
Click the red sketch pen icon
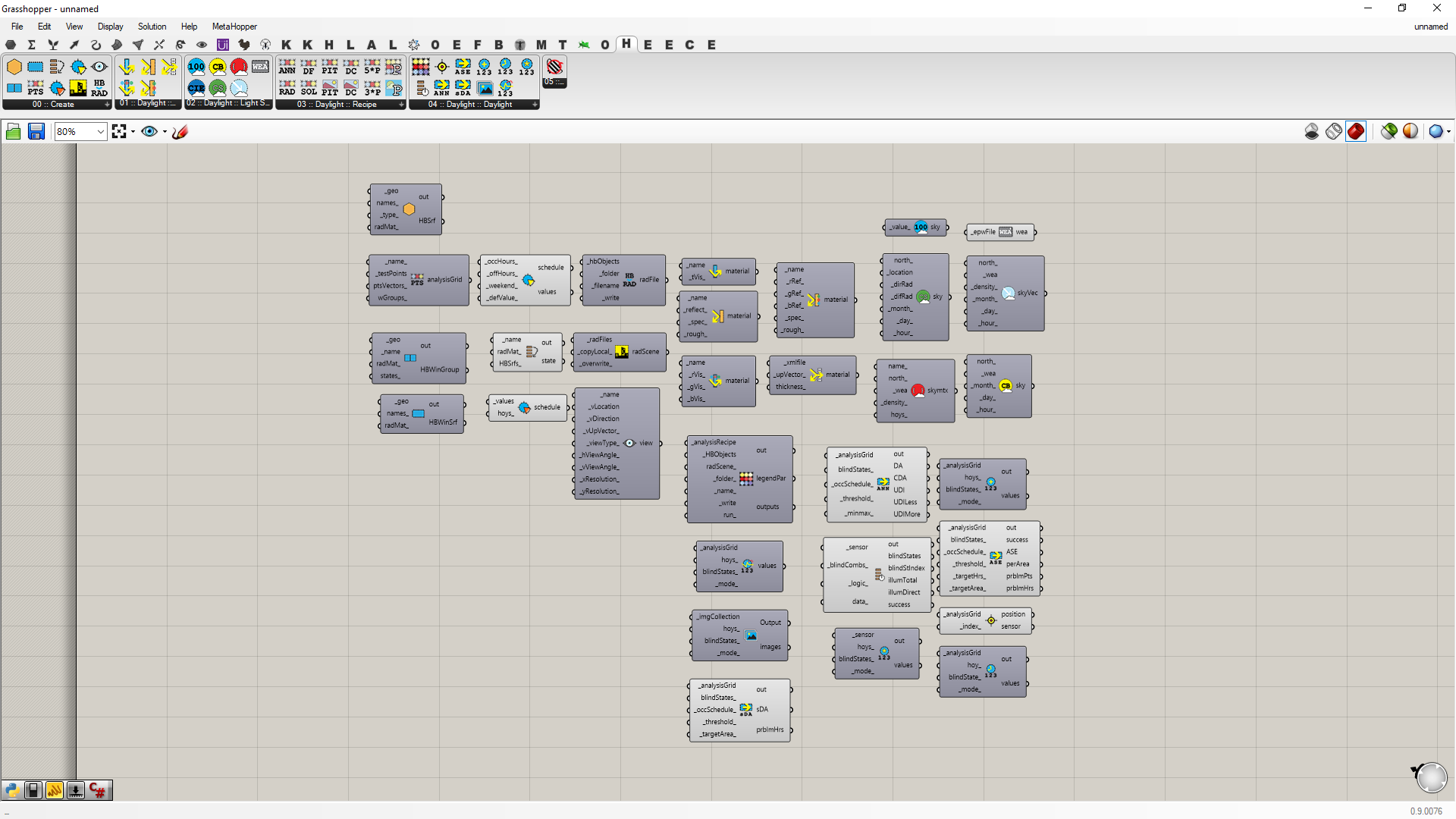click(180, 132)
